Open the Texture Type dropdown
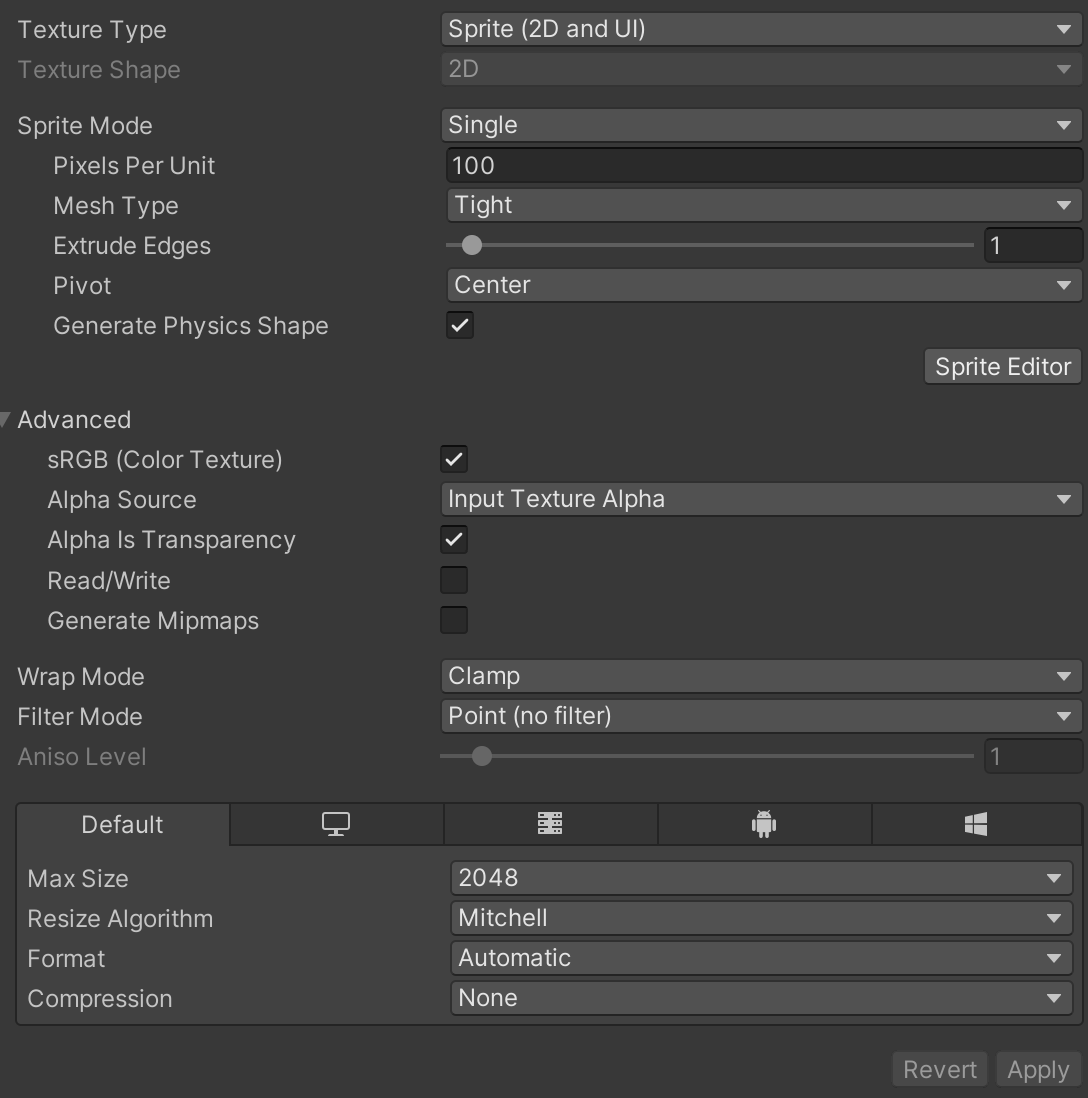The image size is (1088, 1098). 760,29
